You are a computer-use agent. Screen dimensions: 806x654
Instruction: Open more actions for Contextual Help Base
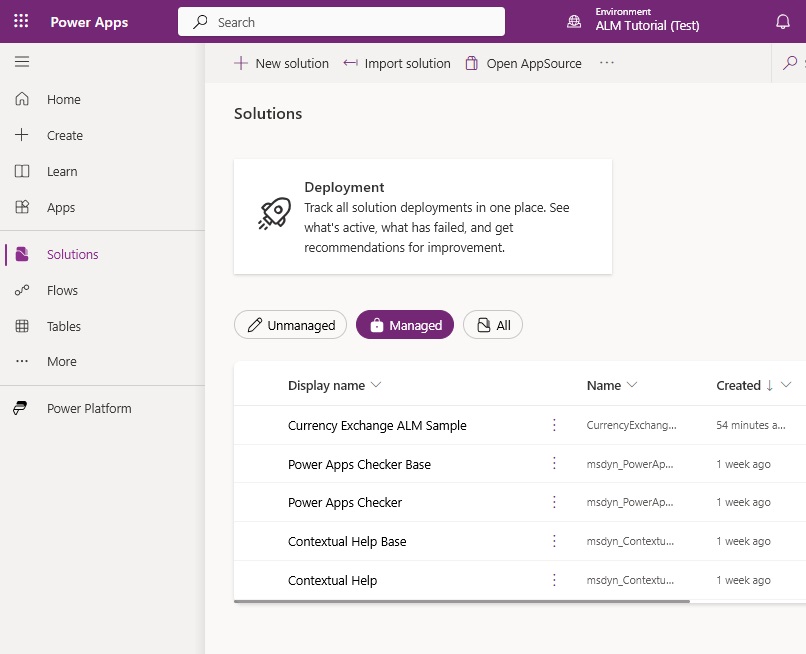click(554, 541)
